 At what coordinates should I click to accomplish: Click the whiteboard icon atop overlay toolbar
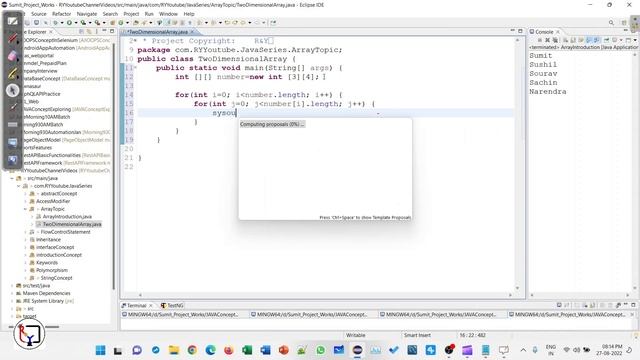12,21
